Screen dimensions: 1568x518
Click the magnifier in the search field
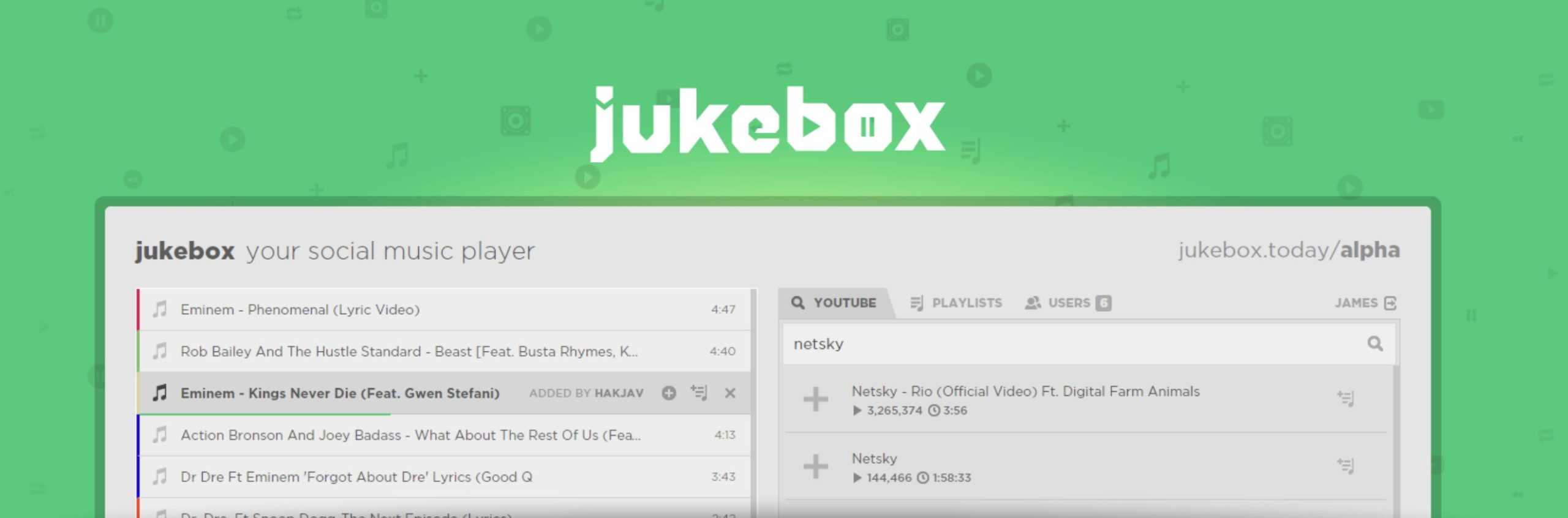1375,344
